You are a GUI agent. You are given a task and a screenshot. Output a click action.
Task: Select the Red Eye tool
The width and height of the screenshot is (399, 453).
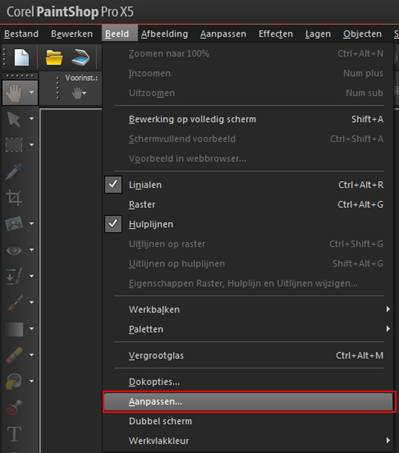[14, 250]
